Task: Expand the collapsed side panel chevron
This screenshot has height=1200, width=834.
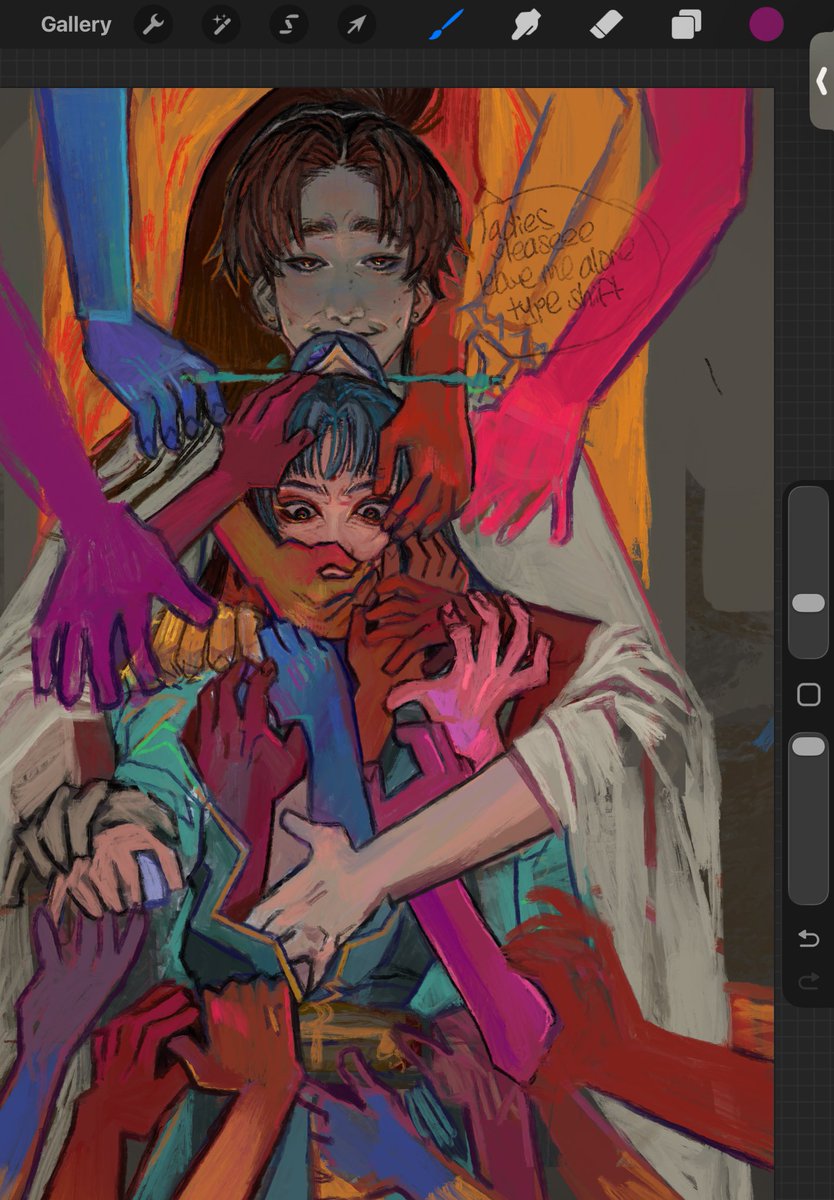Action: [x=821, y=82]
